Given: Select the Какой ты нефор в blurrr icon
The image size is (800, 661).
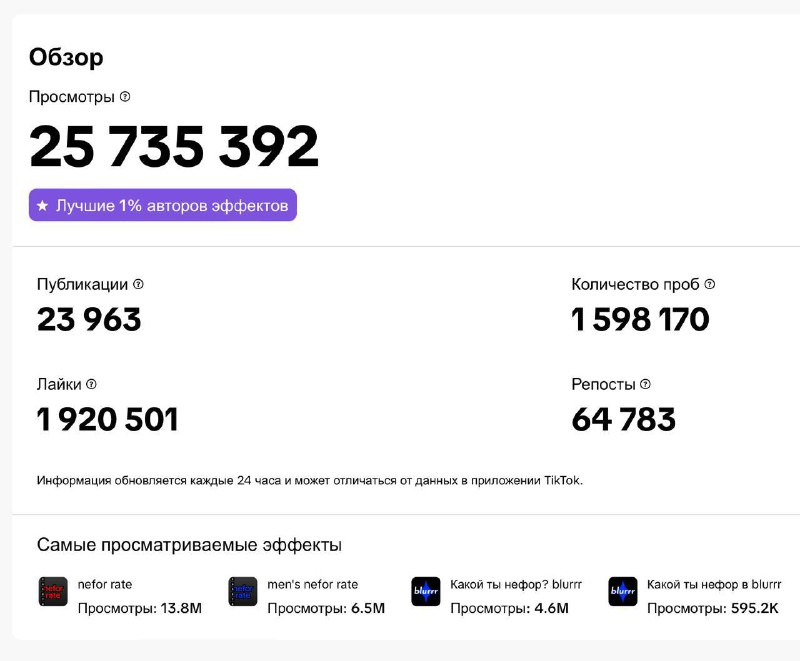Looking at the screenshot, I should click(x=622, y=592).
